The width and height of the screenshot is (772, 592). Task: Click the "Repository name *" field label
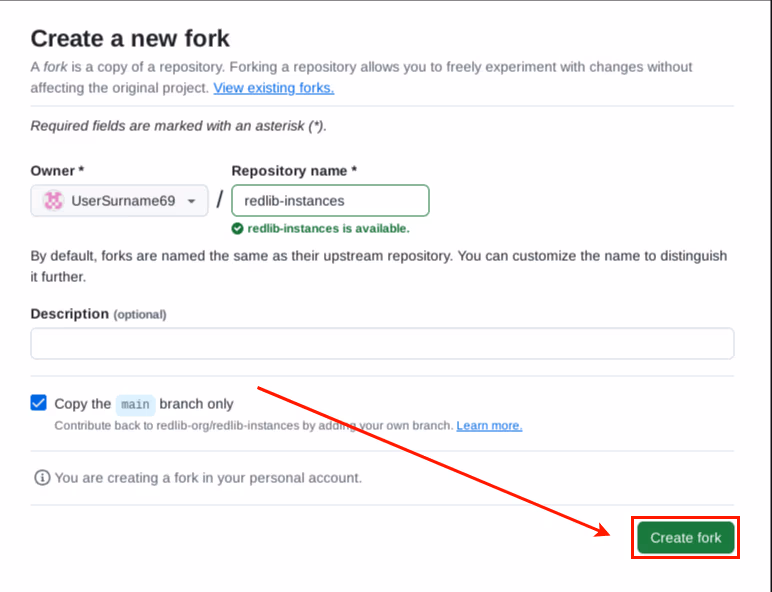[294, 171]
